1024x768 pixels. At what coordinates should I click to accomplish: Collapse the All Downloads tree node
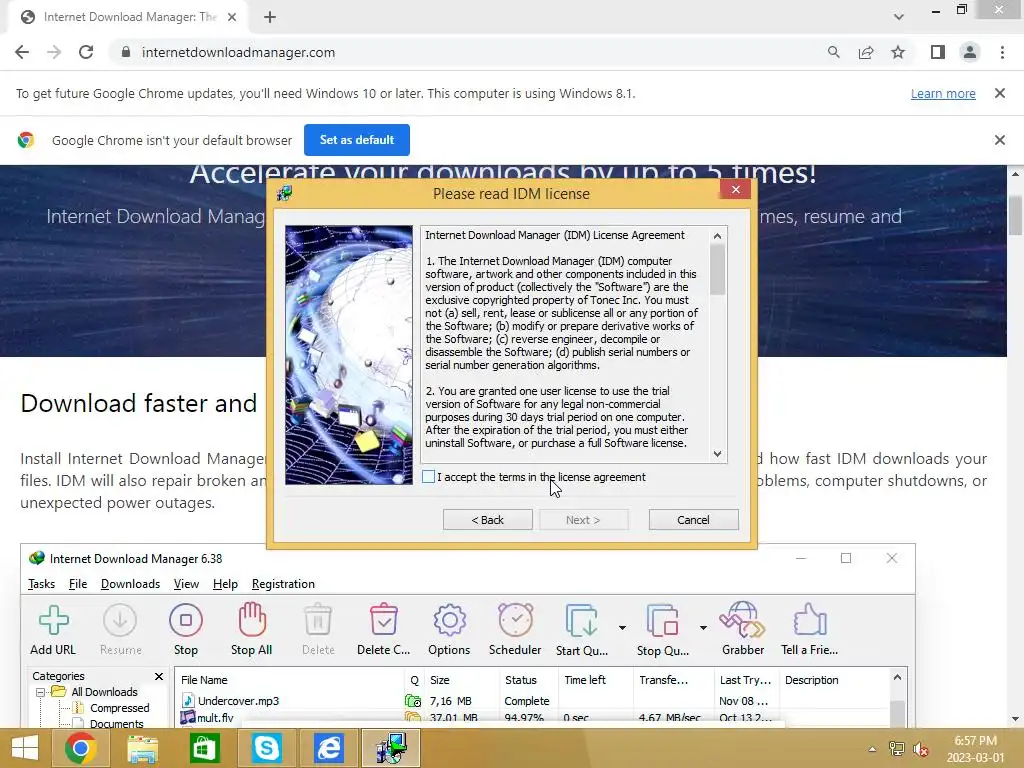pyautogui.click(x=40, y=692)
